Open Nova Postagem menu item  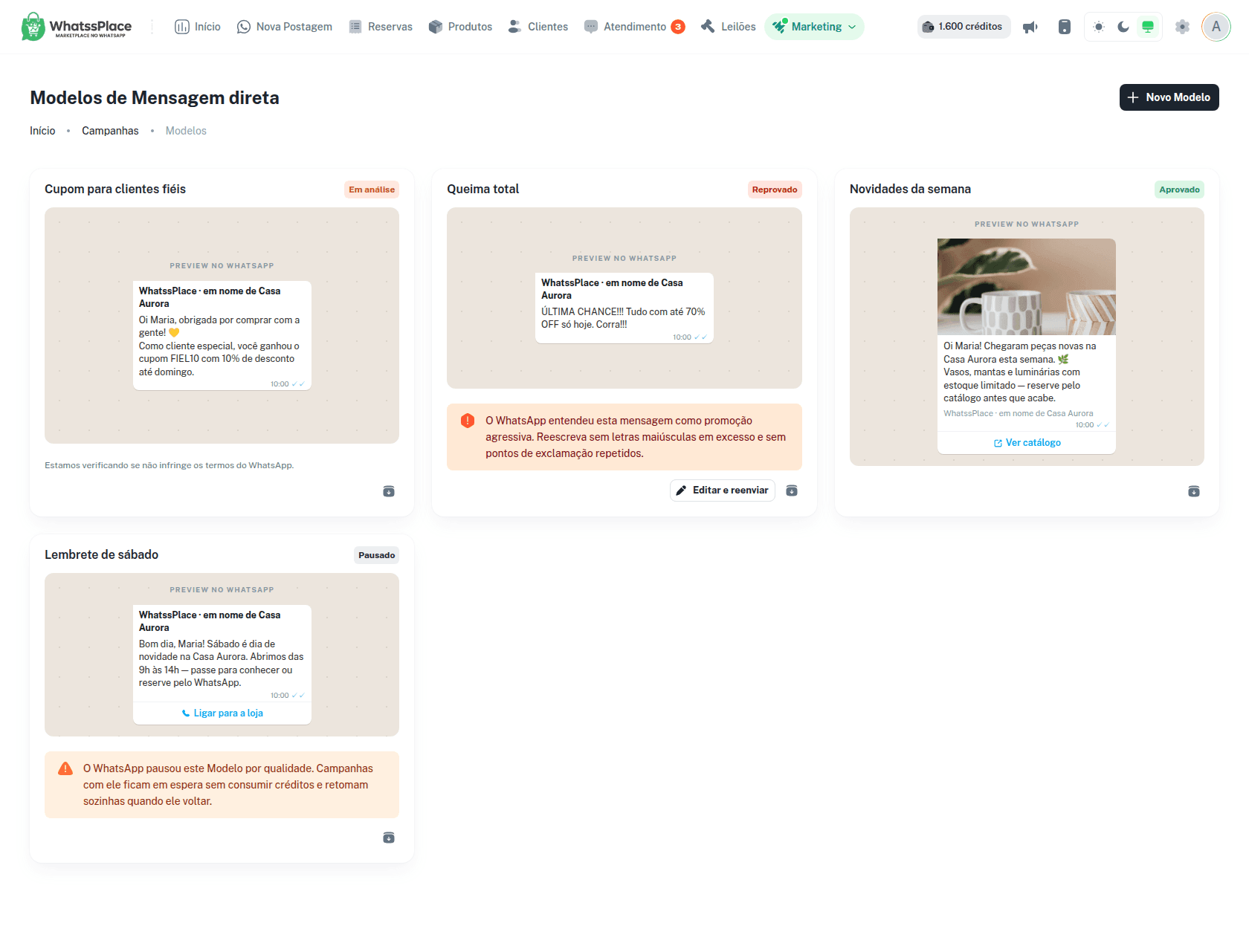click(x=284, y=27)
